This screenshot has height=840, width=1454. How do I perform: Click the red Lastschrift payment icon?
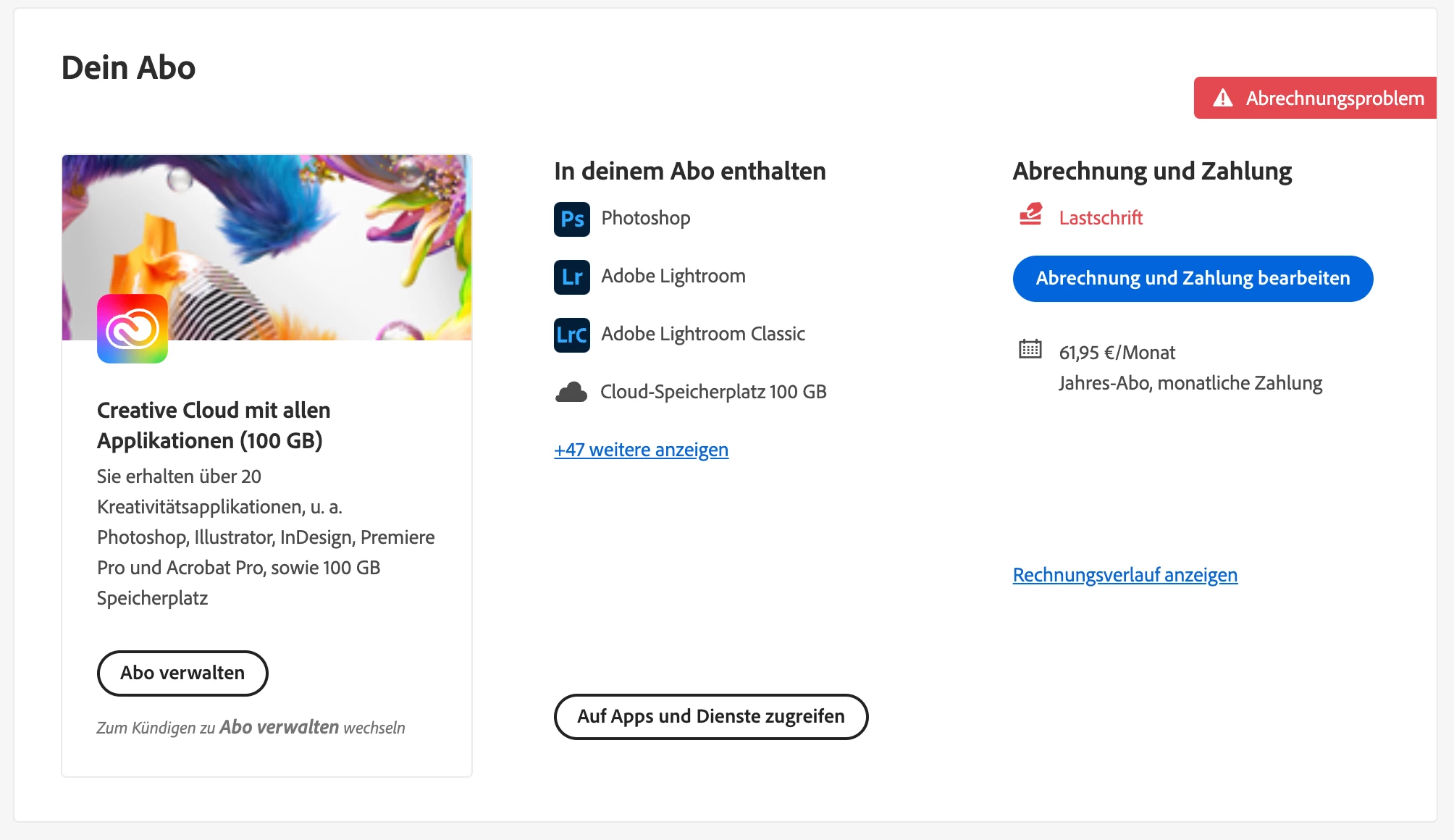click(x=1030, y=214)
